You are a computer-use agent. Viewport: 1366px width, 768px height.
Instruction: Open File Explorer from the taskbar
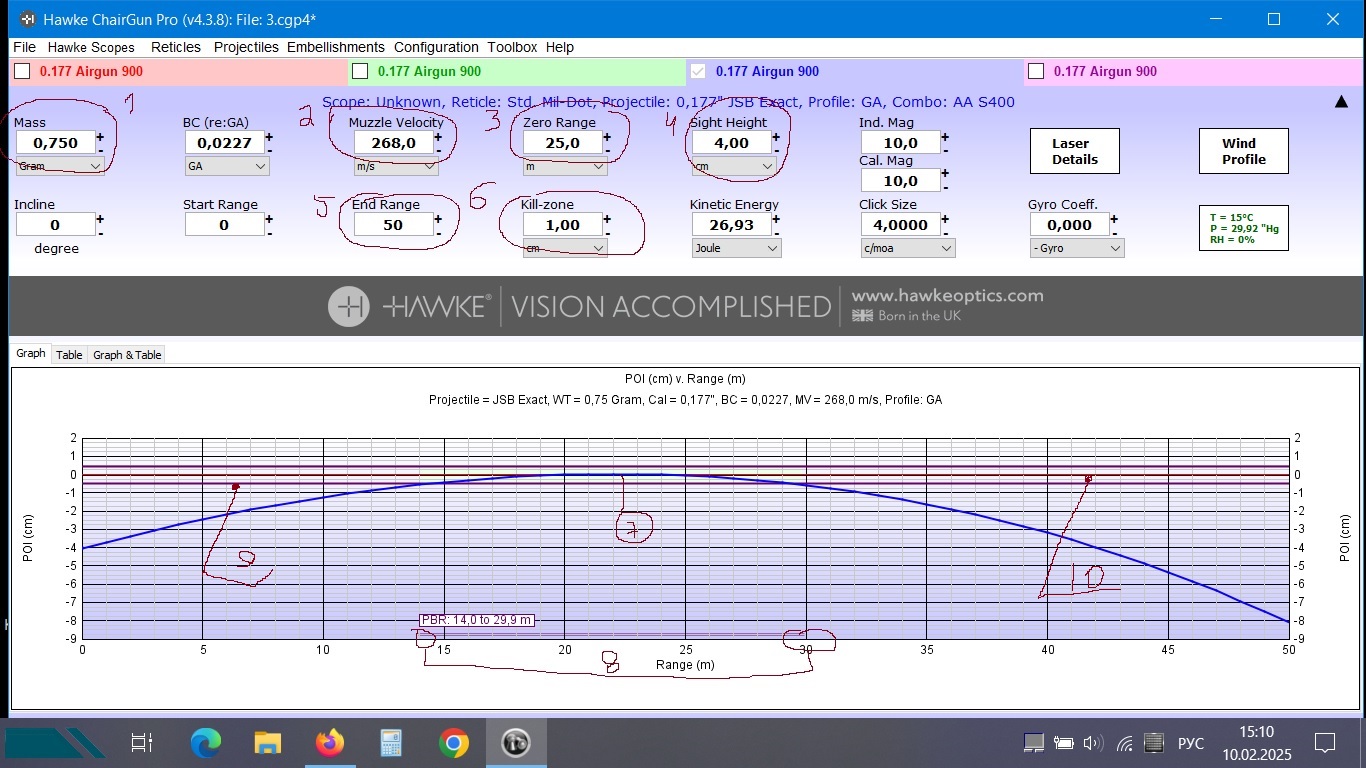tap(268, 743)
